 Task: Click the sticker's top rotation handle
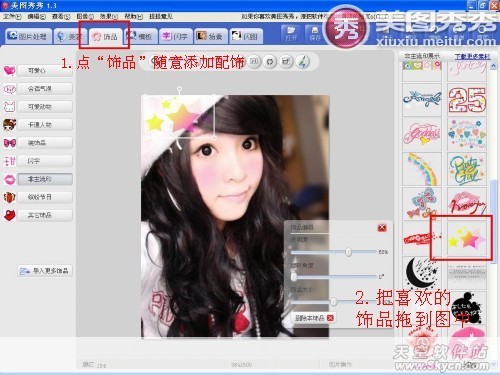tap(179, 89)
